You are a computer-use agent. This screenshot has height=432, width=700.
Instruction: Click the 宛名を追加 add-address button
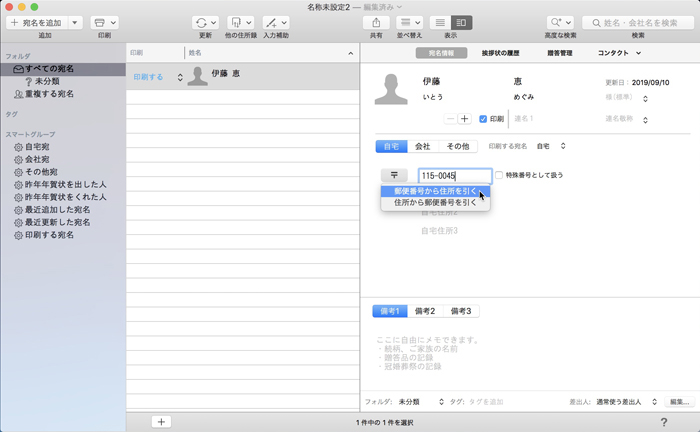click(x=35, y=22)
